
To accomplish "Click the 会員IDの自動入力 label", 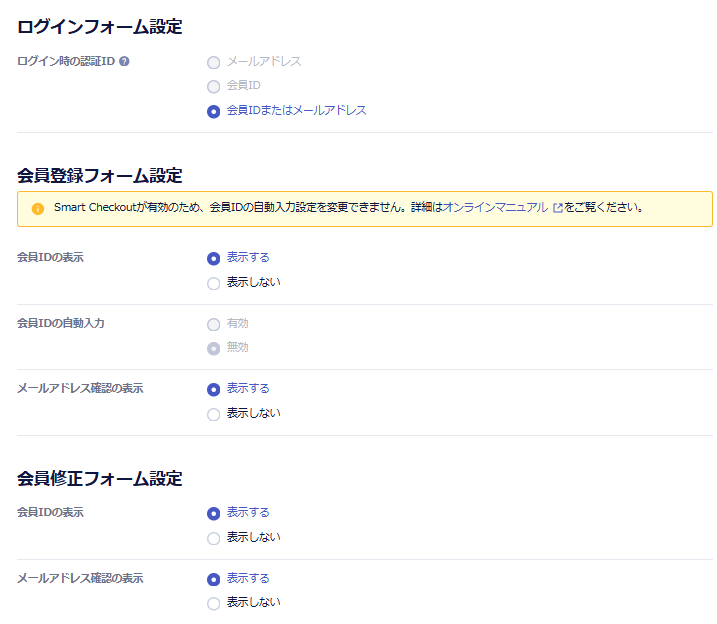I will pos(61,323).
